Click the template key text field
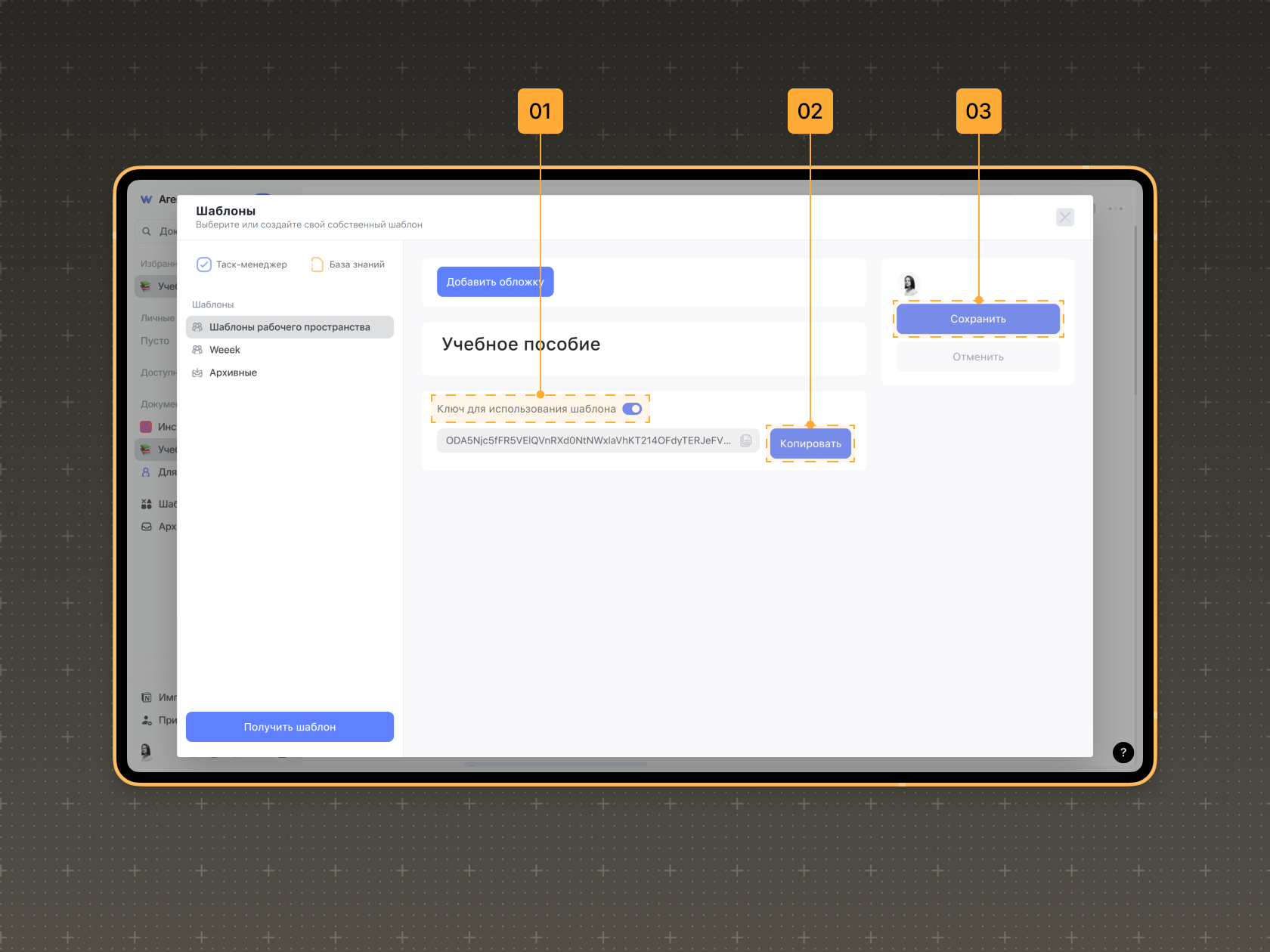 click(587, 440)
